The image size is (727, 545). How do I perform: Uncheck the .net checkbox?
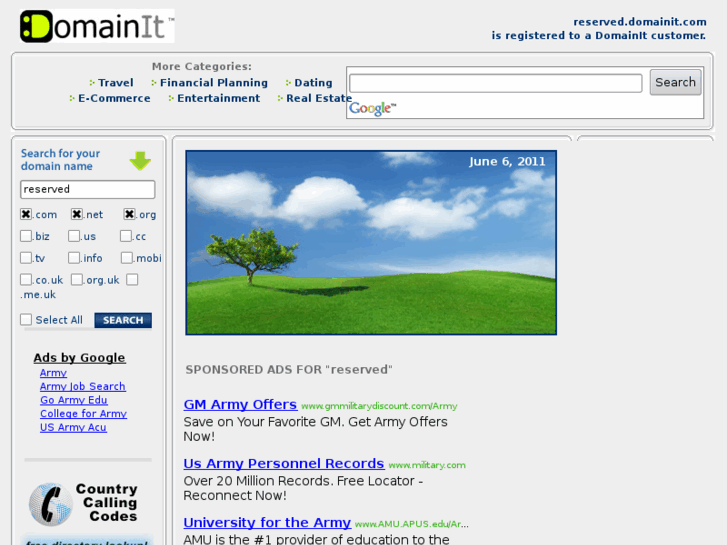(x=77, y=214)
